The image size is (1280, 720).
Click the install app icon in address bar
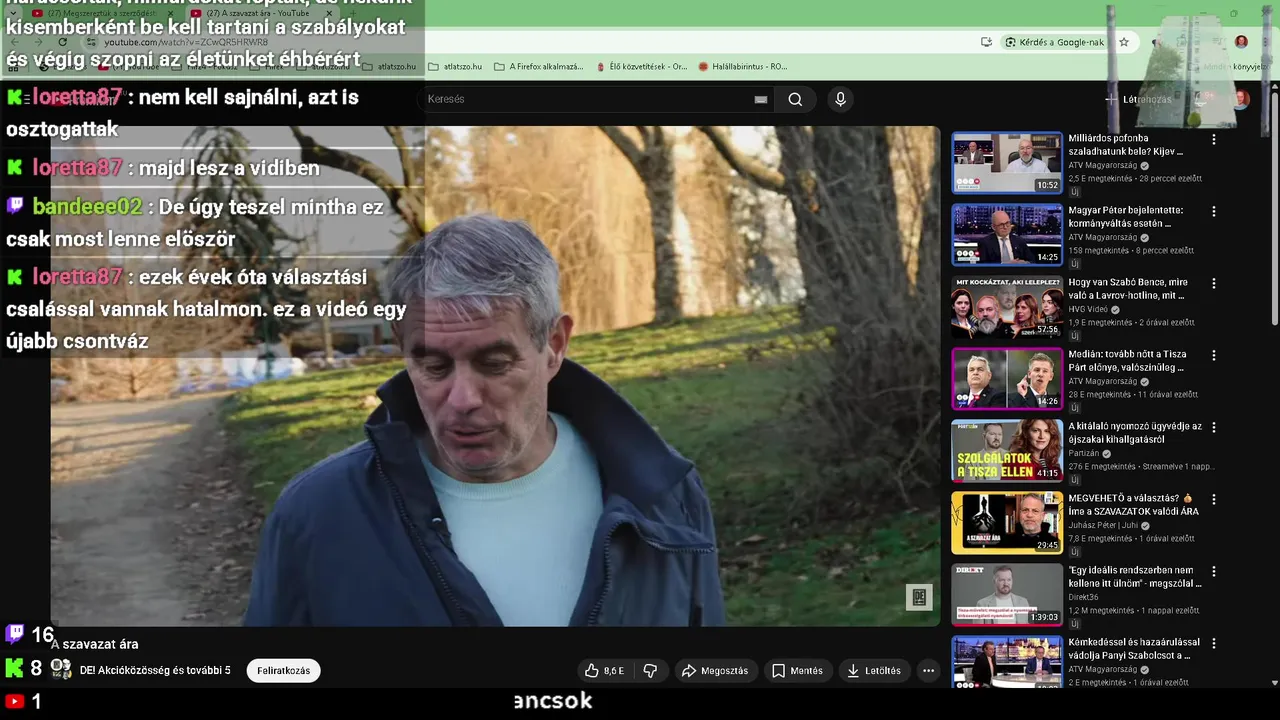[x=986, y=42]
